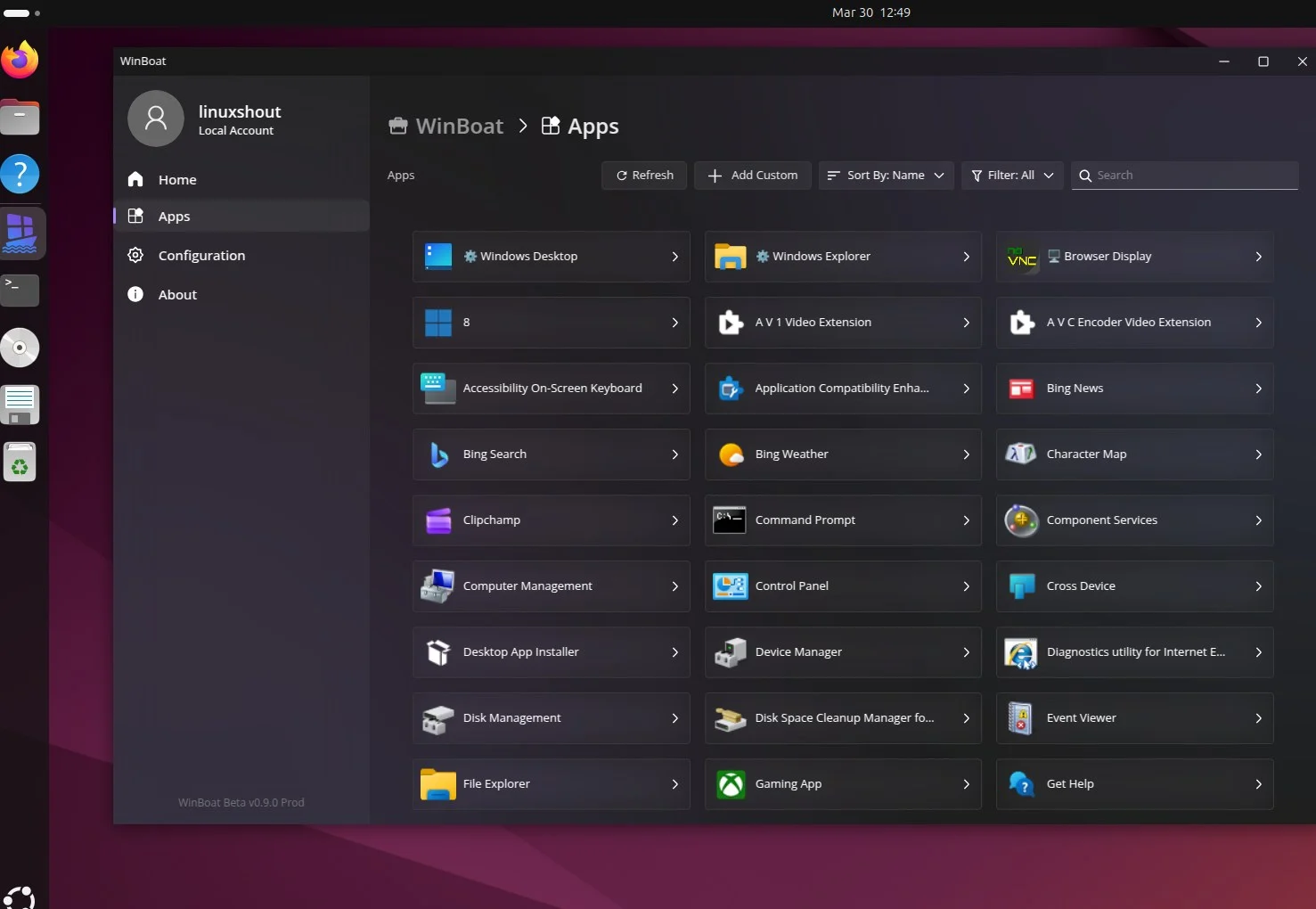Open Firefox from the Ubuntu dock

(x=20, y=61)
